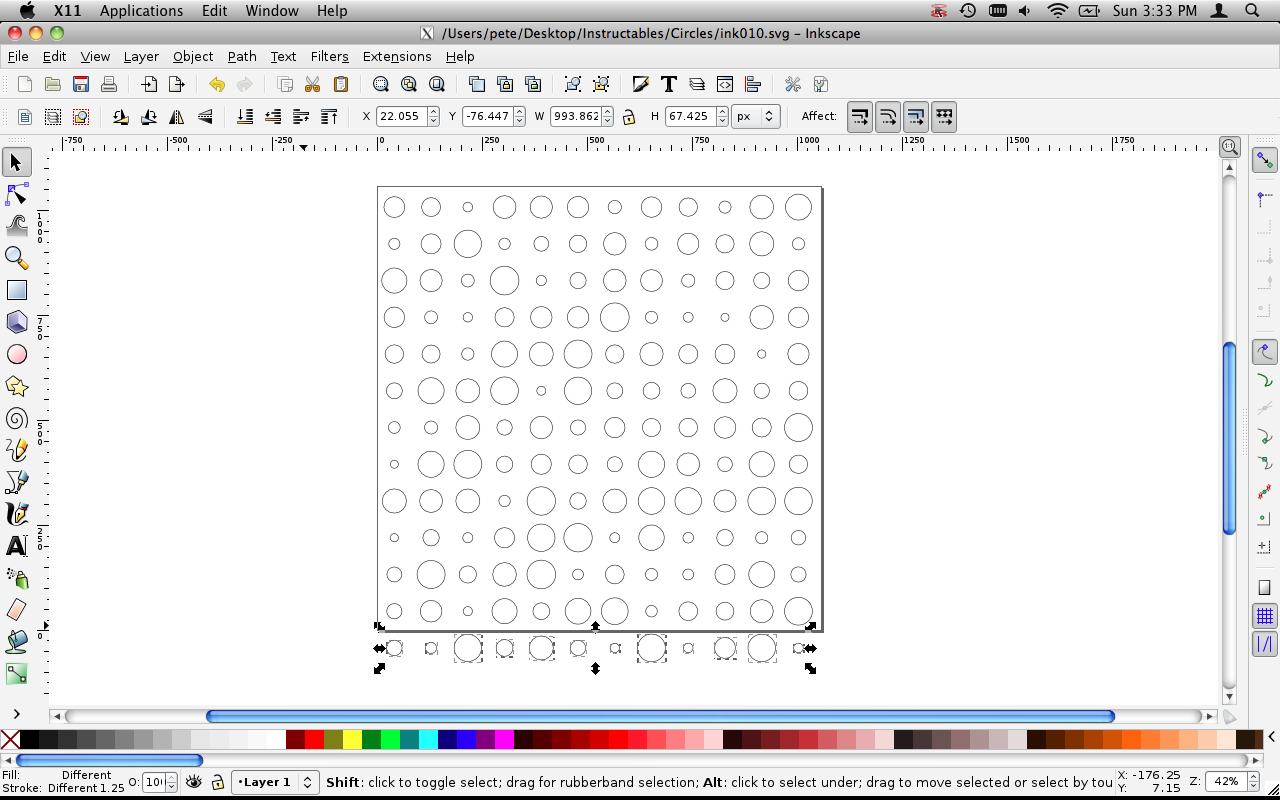Toggle Affect stroke width scaling button

[860, 116]
